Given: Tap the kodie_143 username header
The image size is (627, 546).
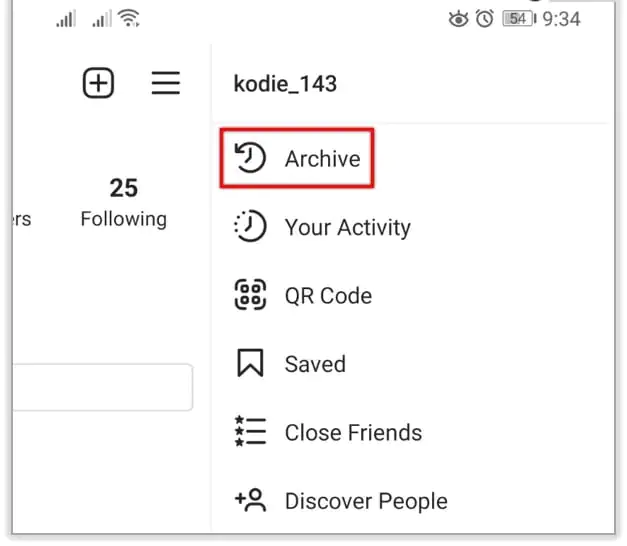Looking at the screenshot, I should tap(285, 84).
